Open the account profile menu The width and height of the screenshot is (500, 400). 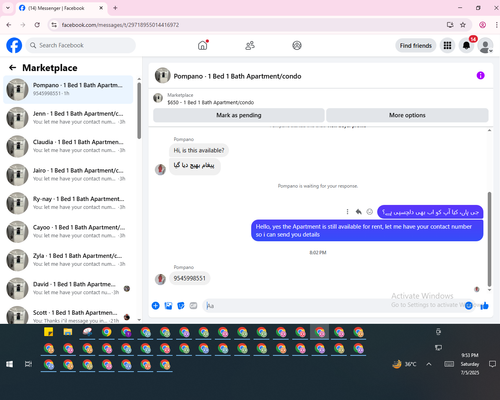click(x=485, y=46)
